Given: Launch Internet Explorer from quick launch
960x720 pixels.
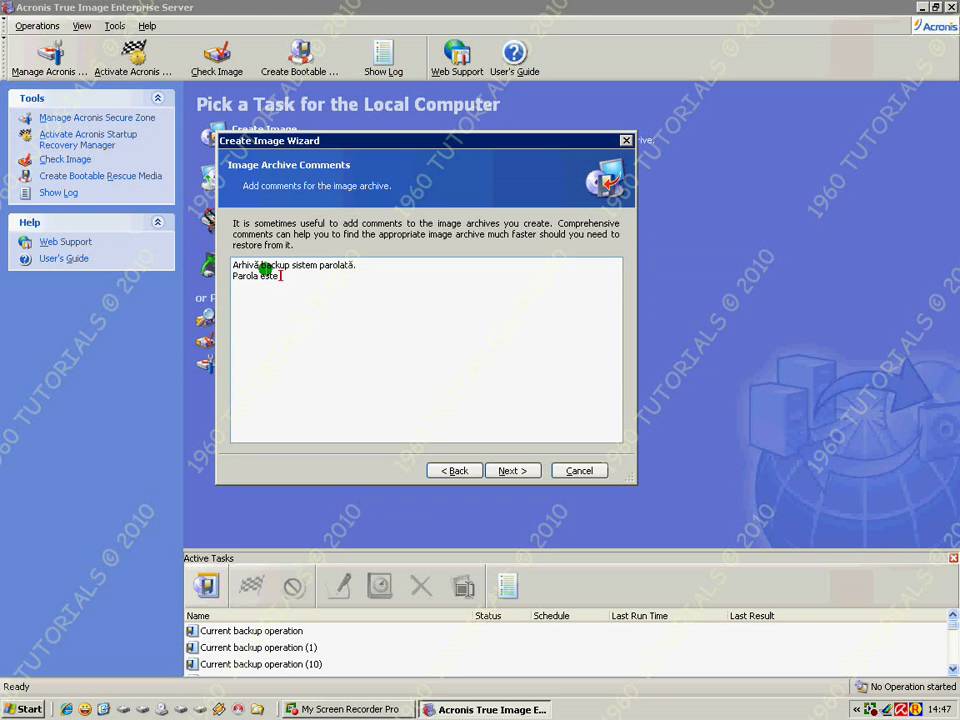Looking at the screenshot, I should click(66, 709).
